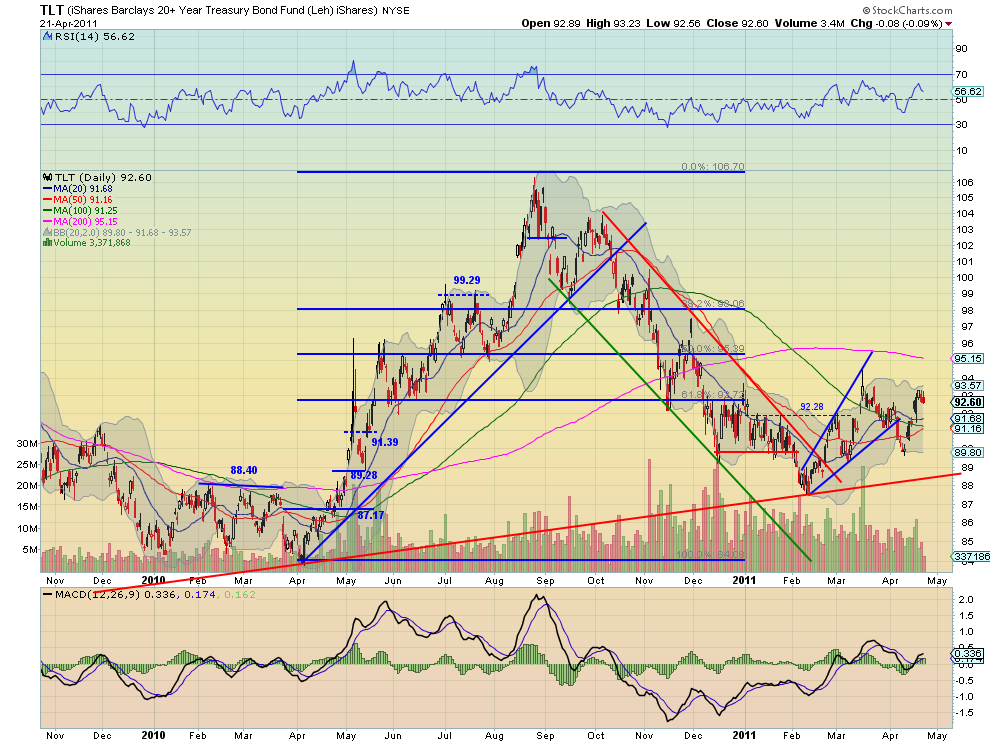The image size is (990, 744).
Task: Click the 50.0% Fibonacci retracement label
Action: coord(713,349)
